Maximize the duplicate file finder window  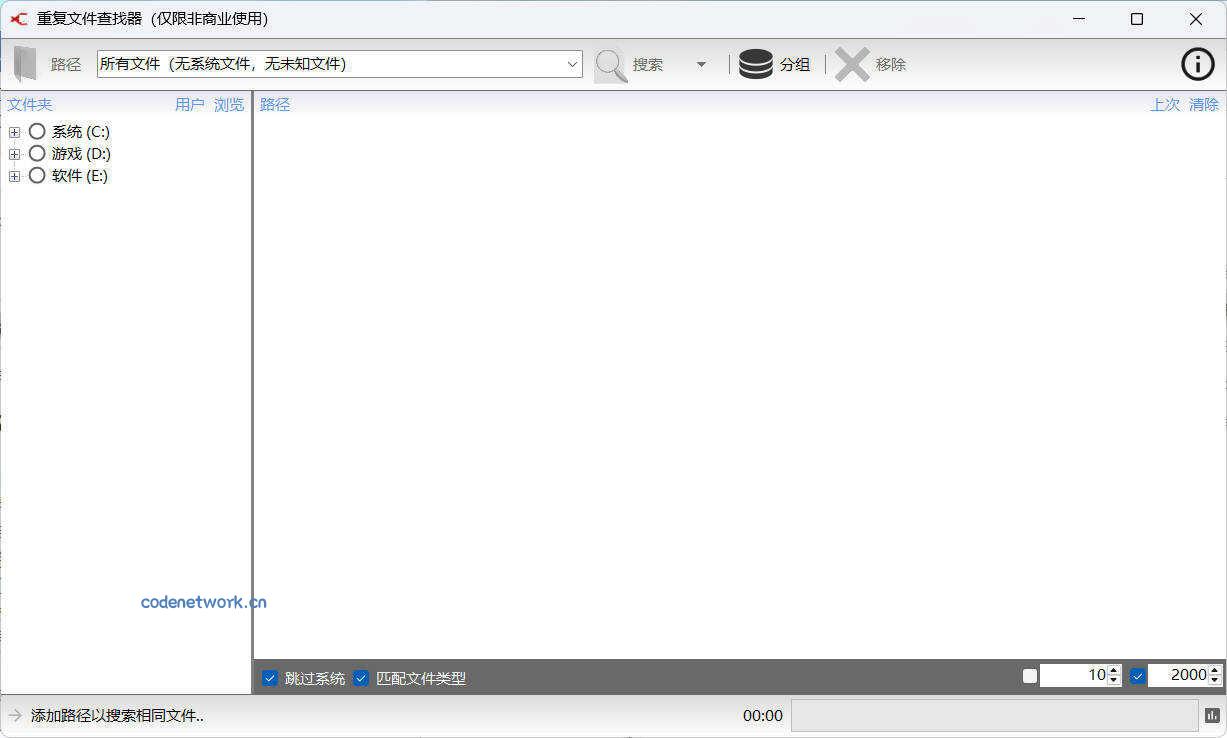[1137, 19]
